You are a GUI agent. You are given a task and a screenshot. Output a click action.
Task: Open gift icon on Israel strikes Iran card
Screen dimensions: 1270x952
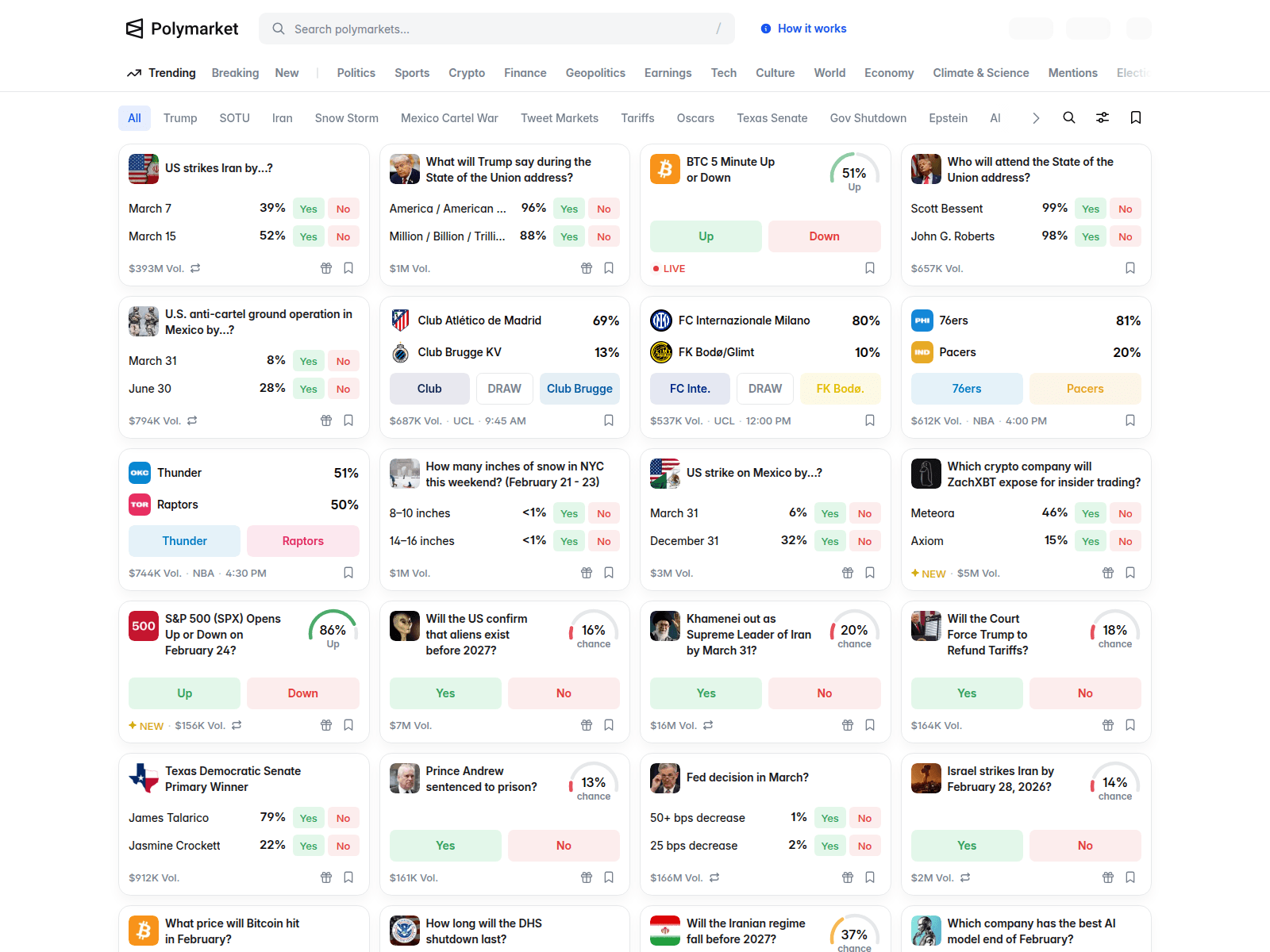1108,877
